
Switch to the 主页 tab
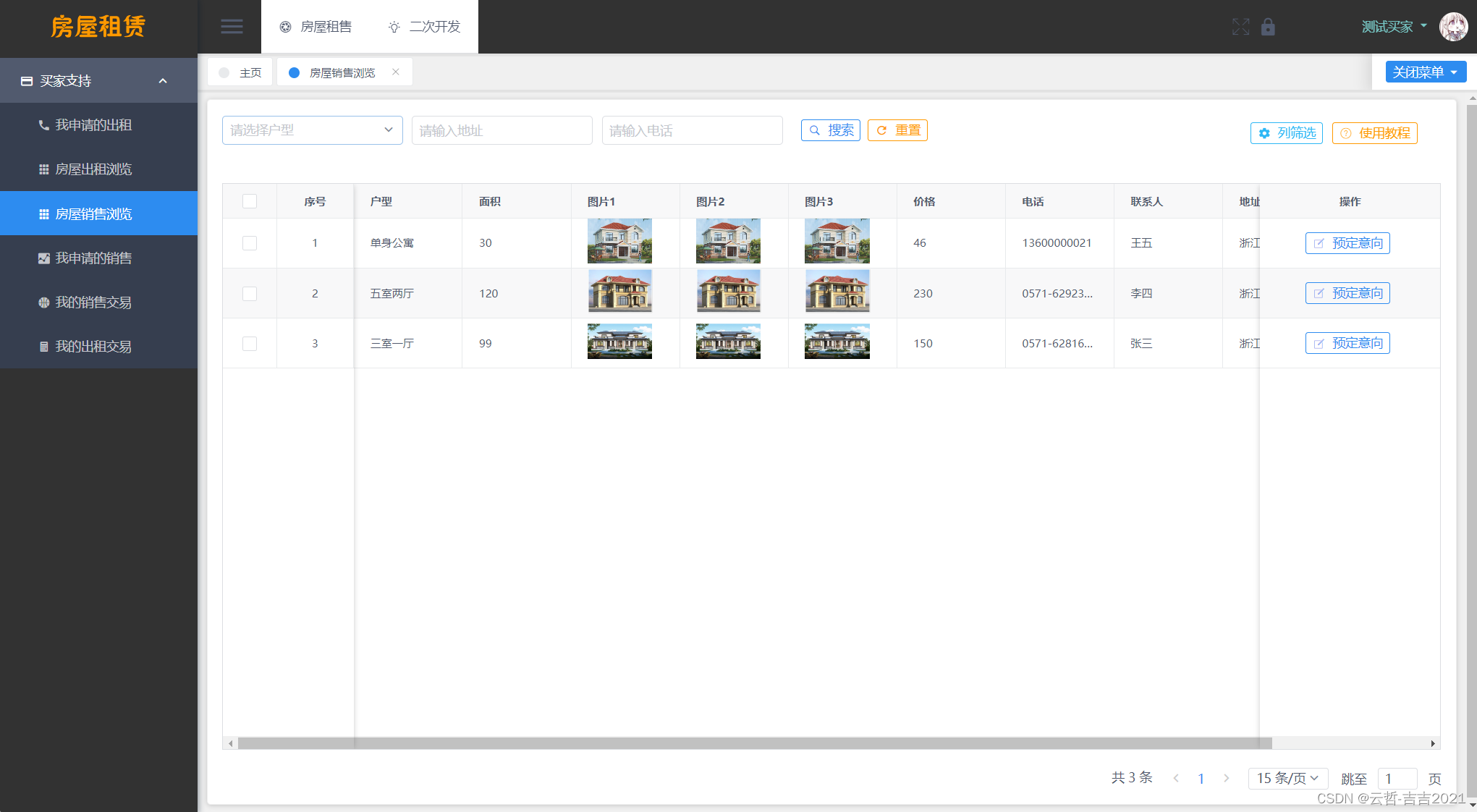pyautogui.click(x=241, y=72)
